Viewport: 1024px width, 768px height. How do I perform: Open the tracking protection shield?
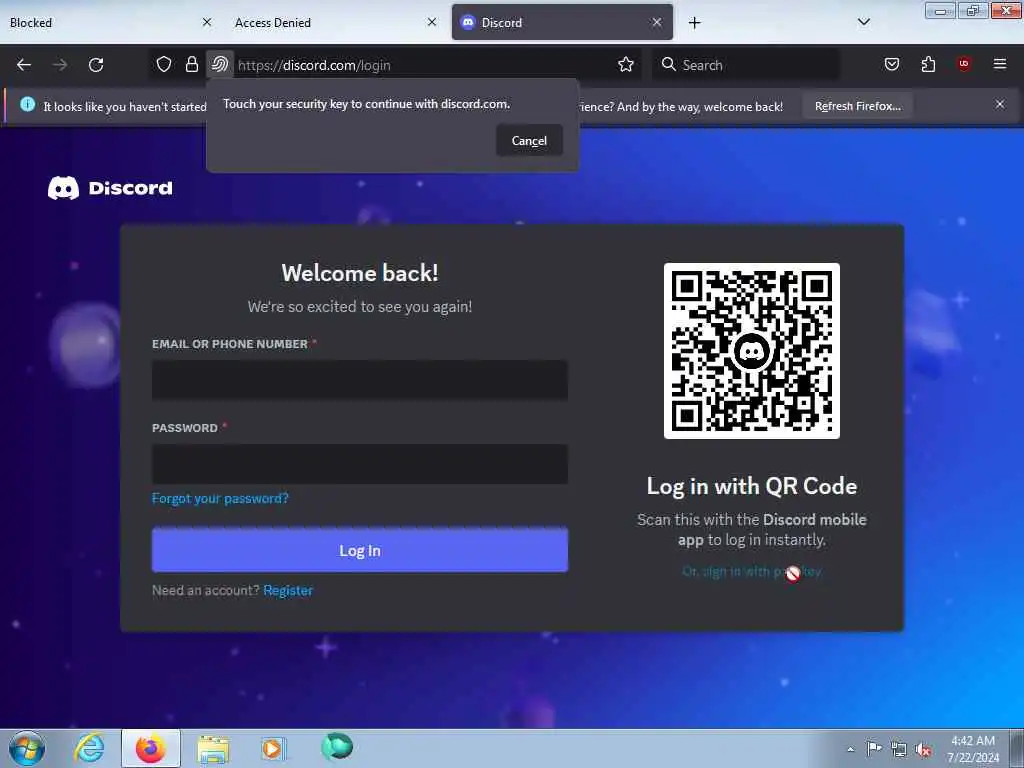coord(164,65)
